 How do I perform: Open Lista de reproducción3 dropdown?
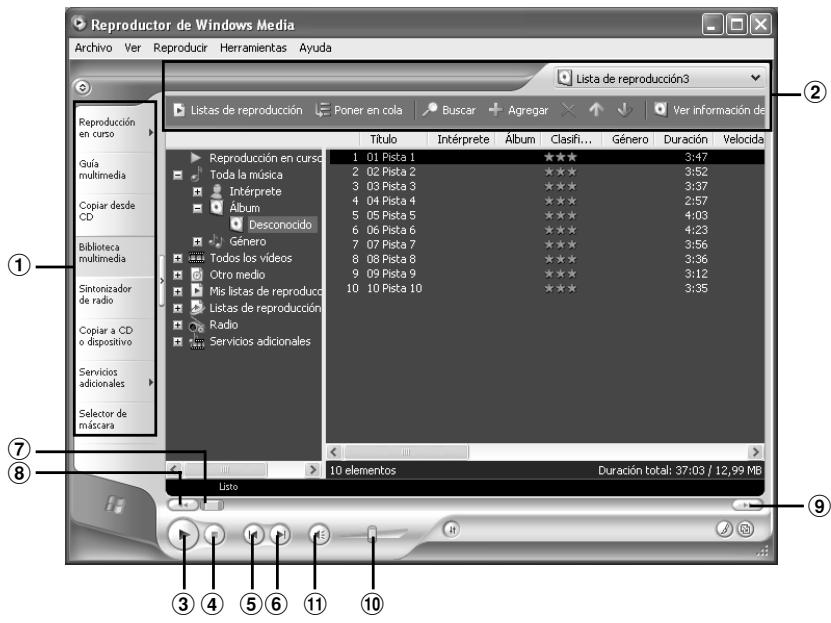click(x=660, y=78)
